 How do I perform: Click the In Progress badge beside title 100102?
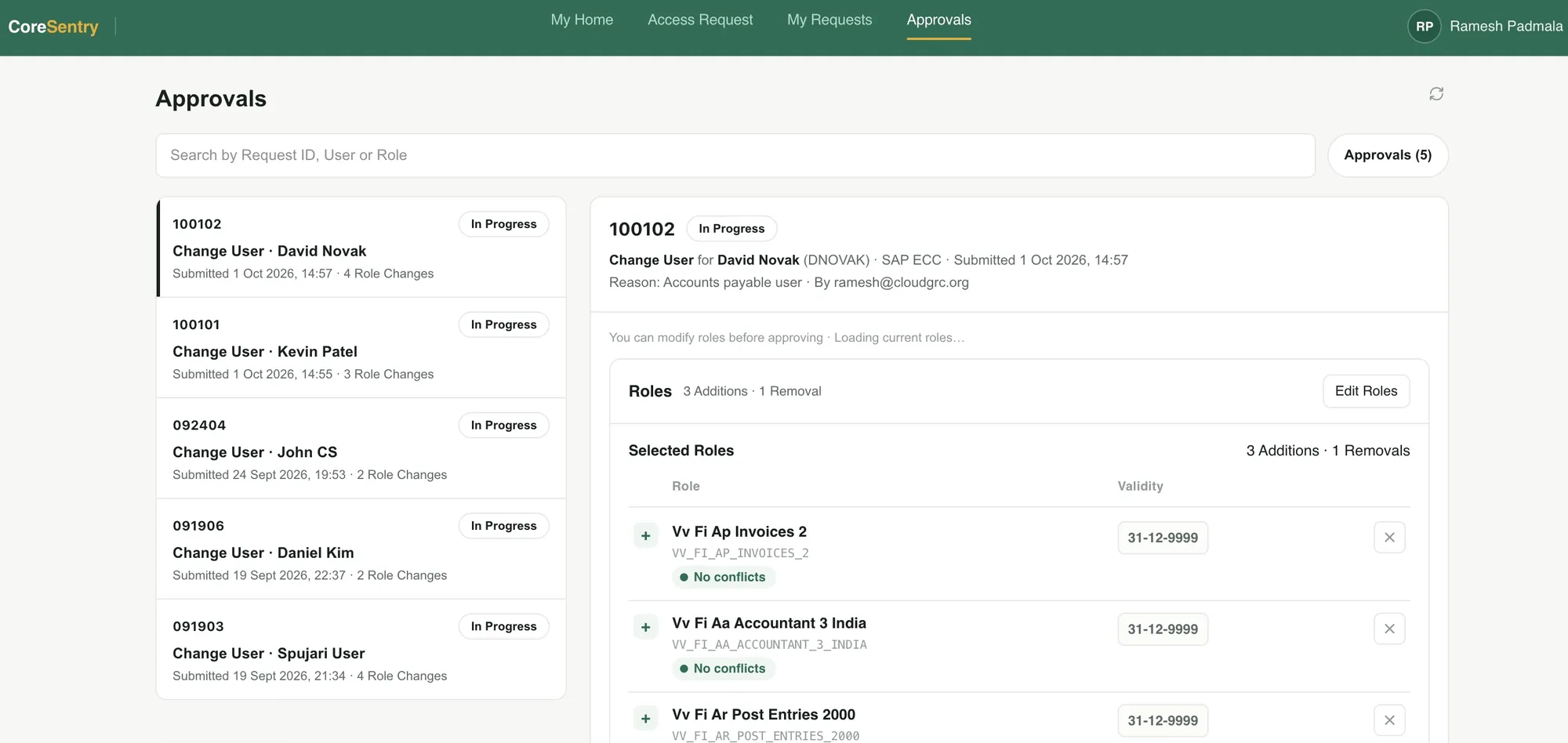(731, 228)
